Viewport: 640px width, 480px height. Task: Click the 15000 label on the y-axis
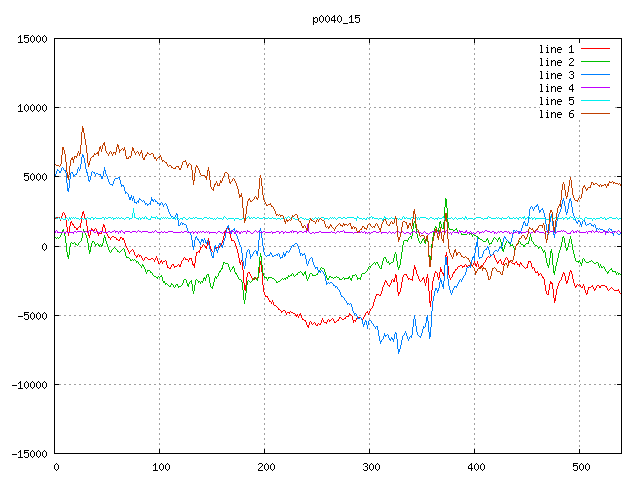32,39
